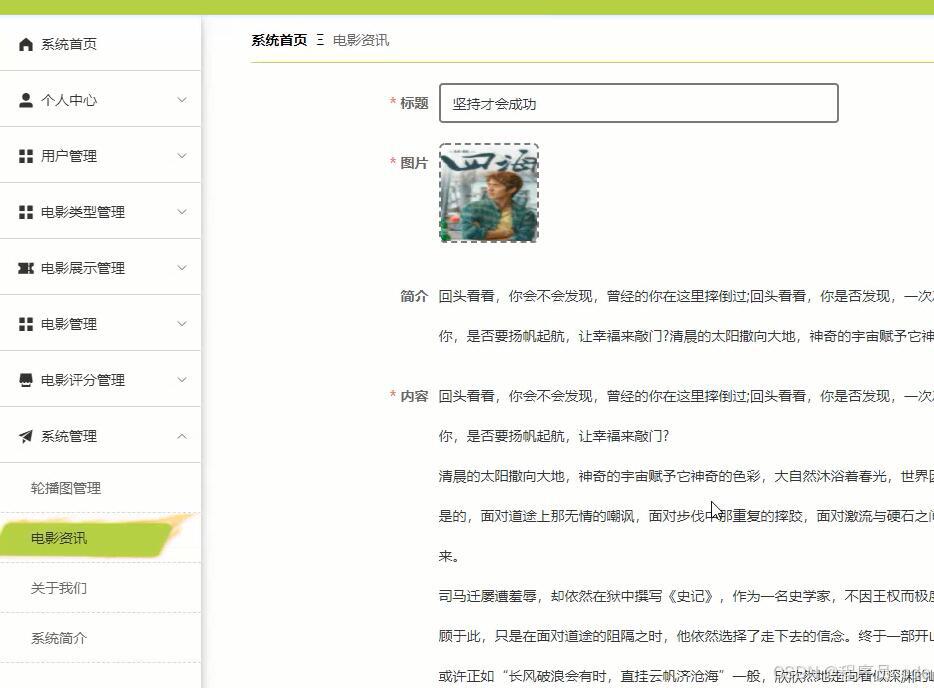
Task: Select 电影资讯 in the breadcrumb trail
Action: tap(363, 40)
